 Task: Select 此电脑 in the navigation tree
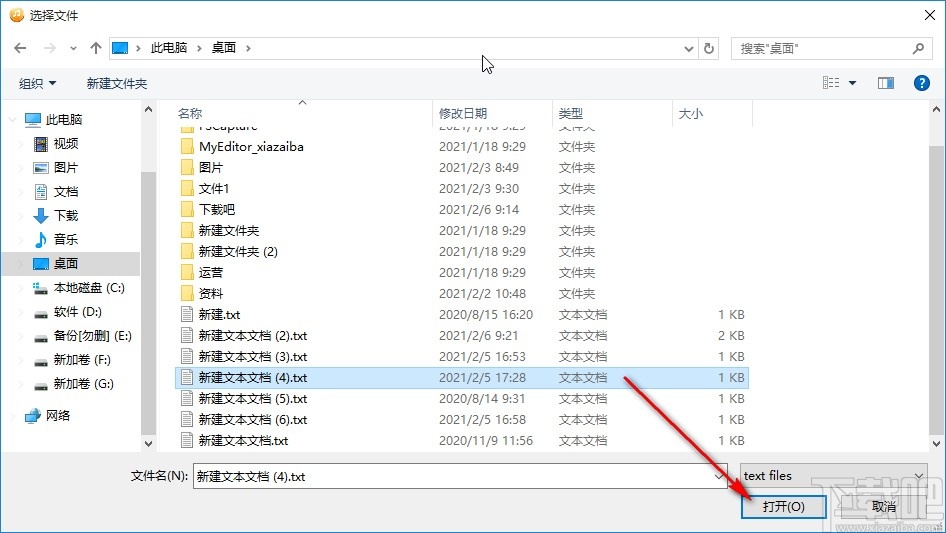[64, 120]
